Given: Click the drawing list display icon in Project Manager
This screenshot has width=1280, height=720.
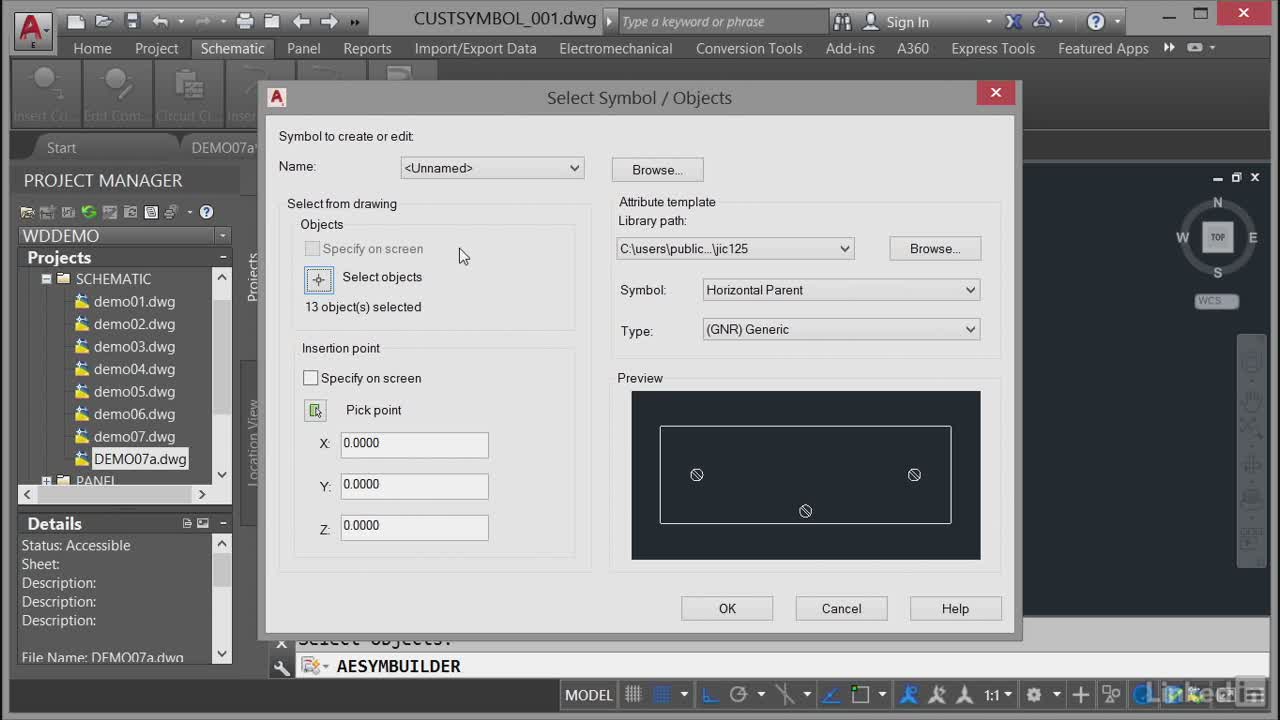Looking at the screenshot, I should [x=151, y=212].
